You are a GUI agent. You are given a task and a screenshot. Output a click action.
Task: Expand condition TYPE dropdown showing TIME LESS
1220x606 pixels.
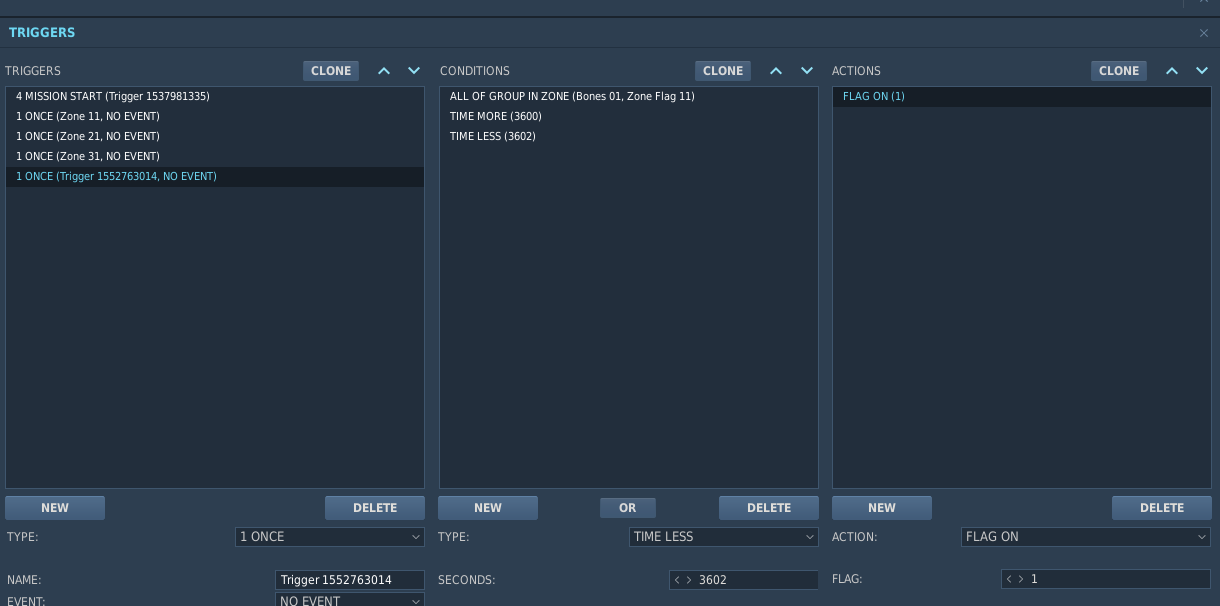(723, 537)
